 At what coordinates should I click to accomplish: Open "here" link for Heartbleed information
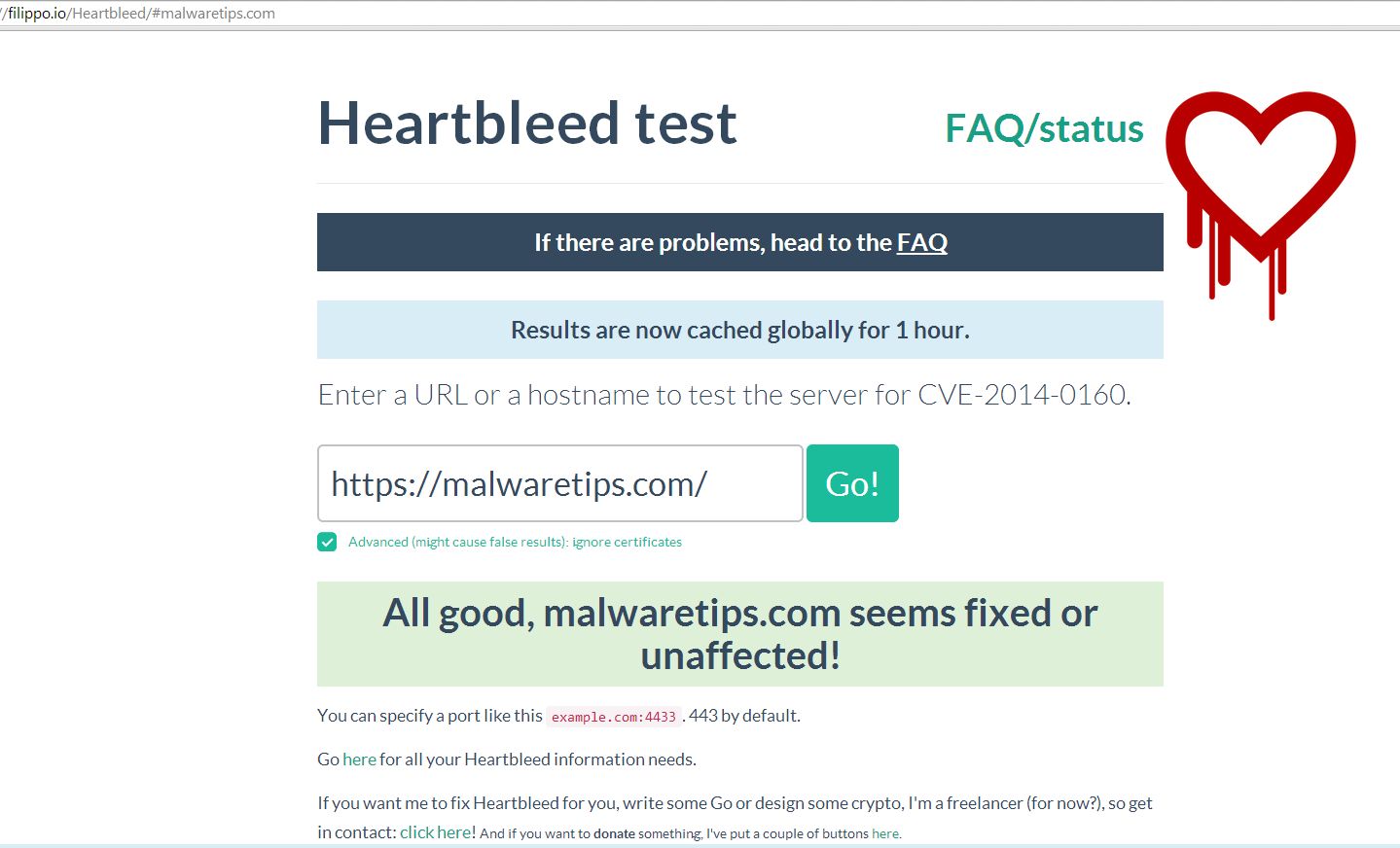point(359,760)
